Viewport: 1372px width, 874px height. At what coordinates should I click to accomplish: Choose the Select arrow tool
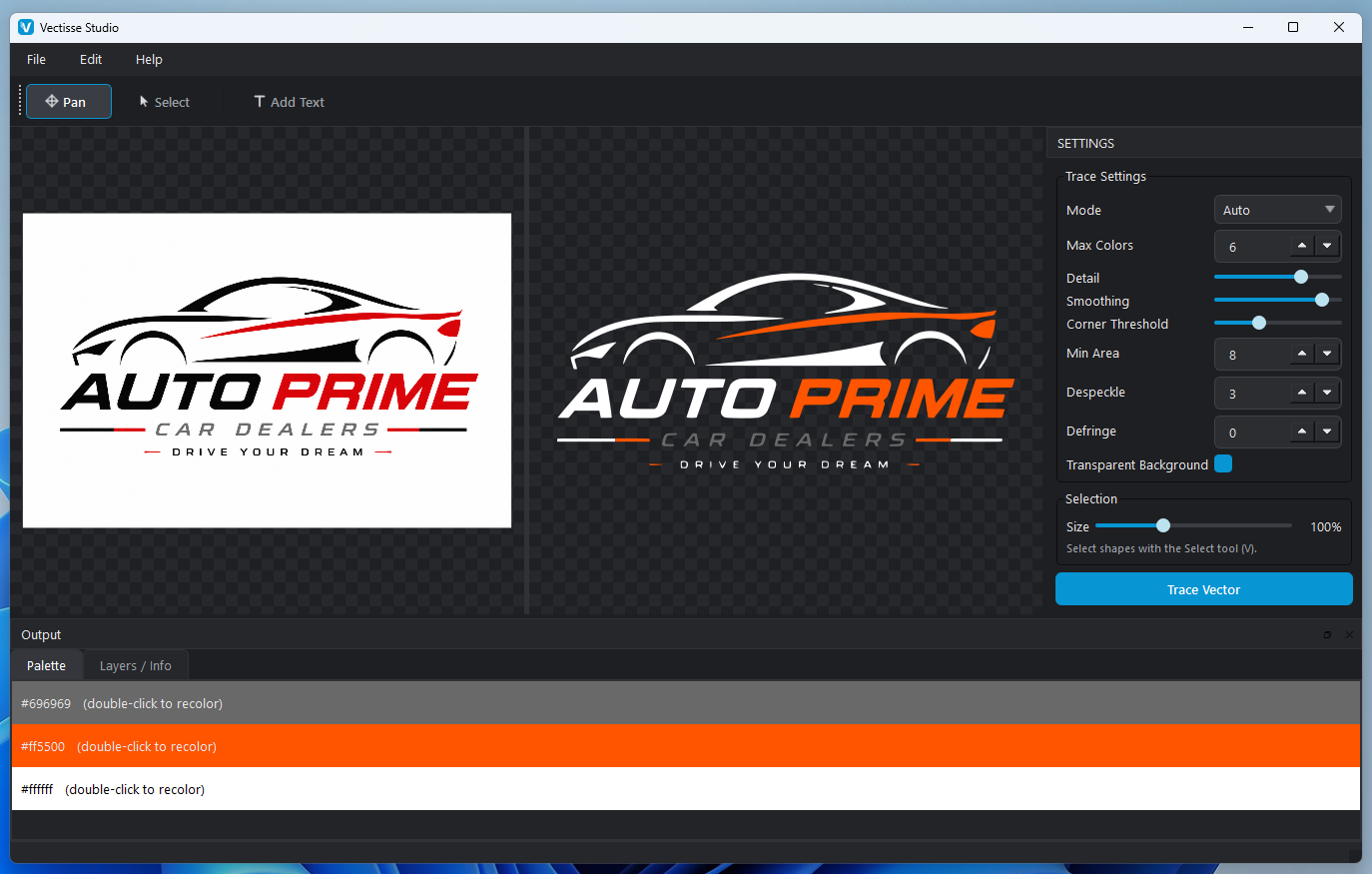pos(164,102)
